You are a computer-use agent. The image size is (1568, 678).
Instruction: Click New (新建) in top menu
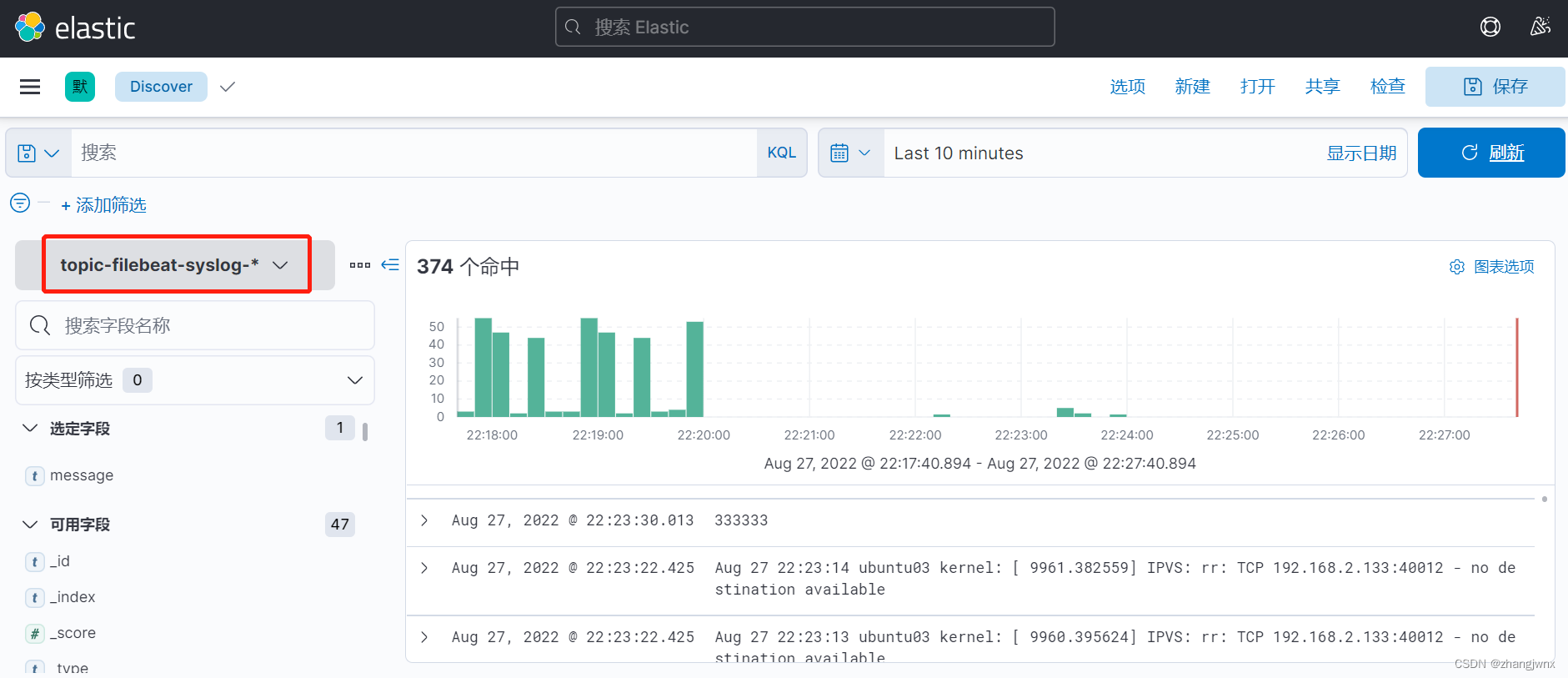click(1193, 87)
